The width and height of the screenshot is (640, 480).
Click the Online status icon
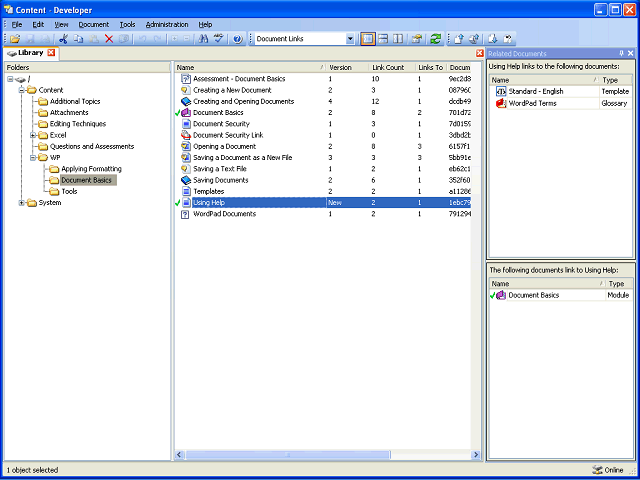598,470
